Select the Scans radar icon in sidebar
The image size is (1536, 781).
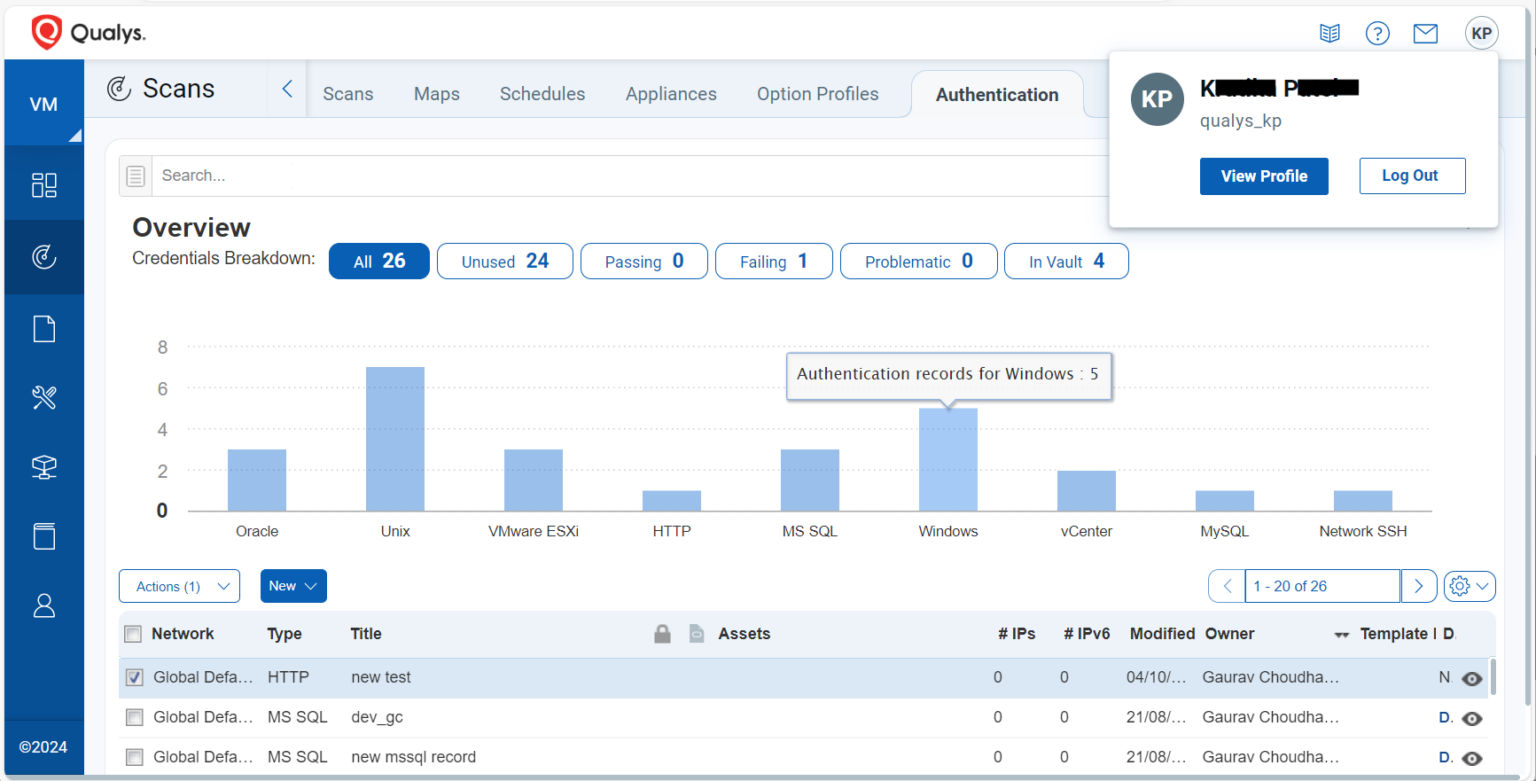[x=44, y=256]
